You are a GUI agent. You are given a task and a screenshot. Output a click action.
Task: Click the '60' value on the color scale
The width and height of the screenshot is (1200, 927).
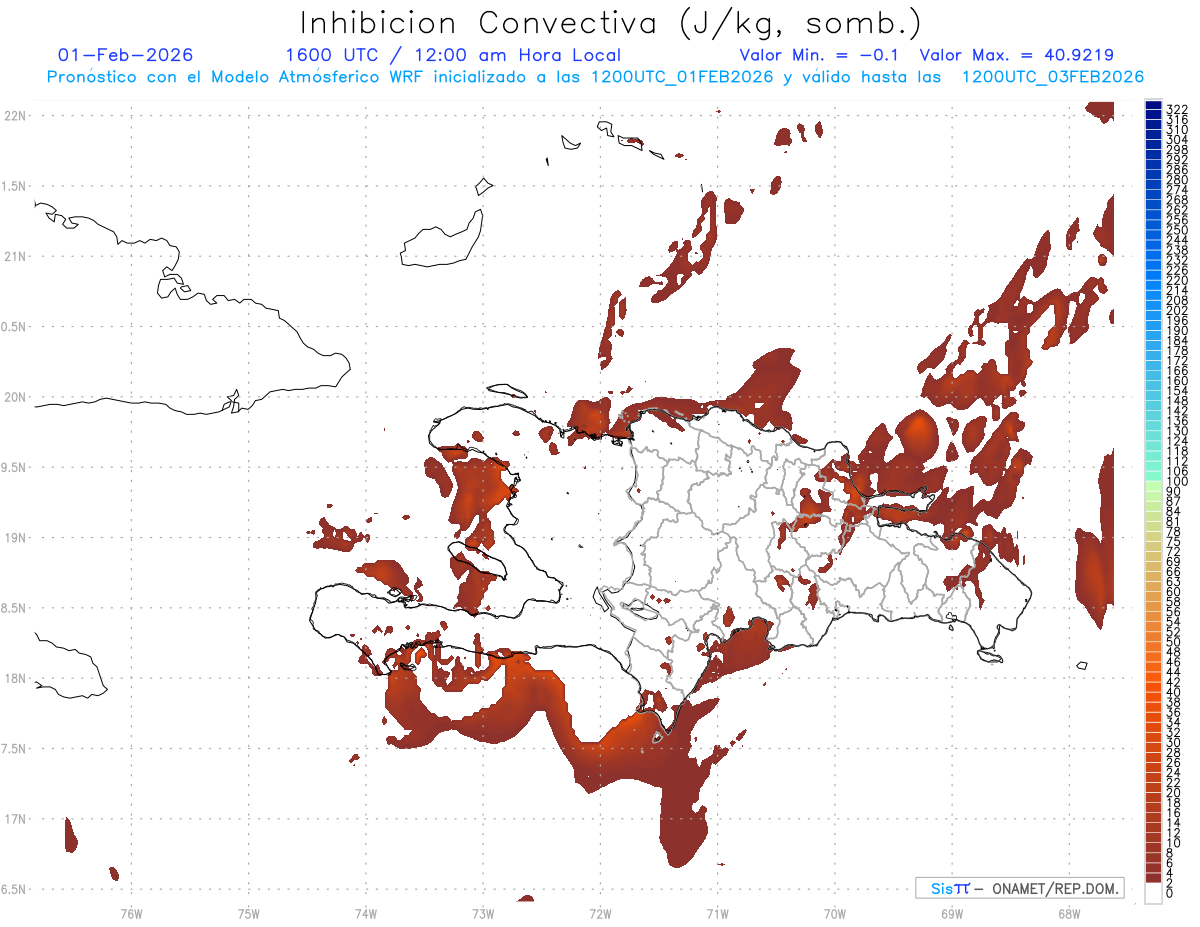point(1174,592)
